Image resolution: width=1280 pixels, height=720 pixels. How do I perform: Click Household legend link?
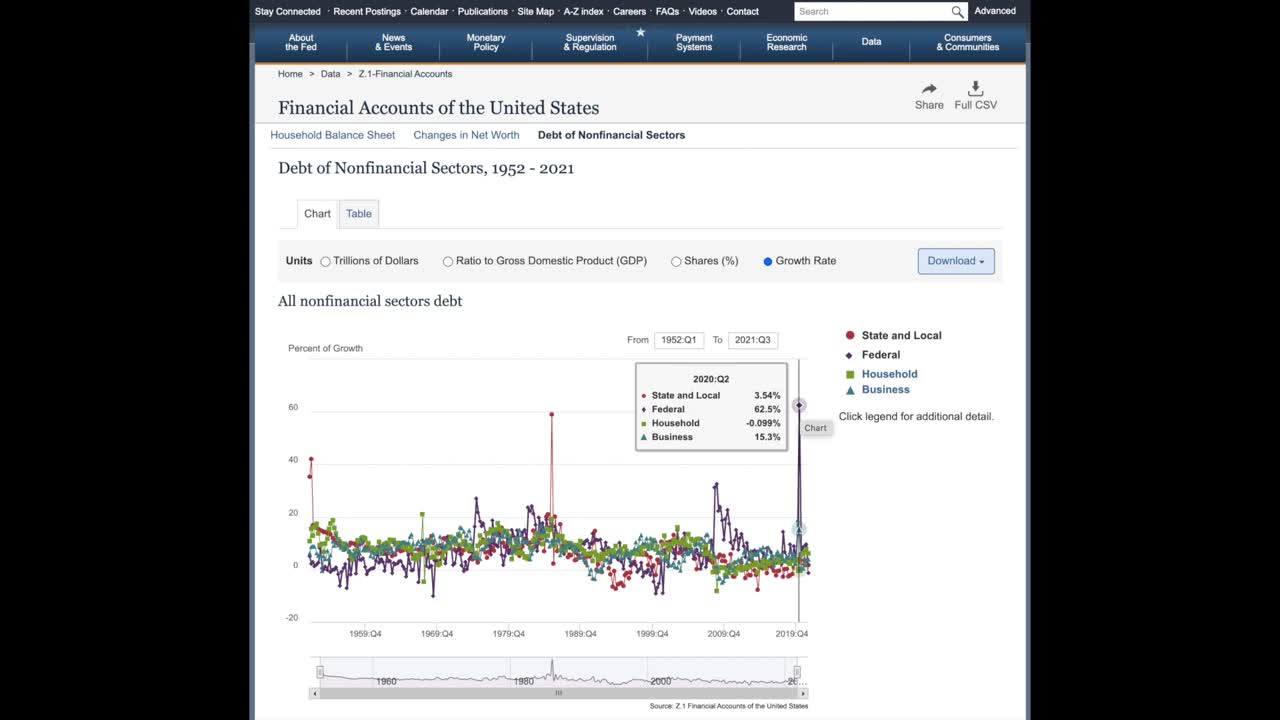[890, 374]
